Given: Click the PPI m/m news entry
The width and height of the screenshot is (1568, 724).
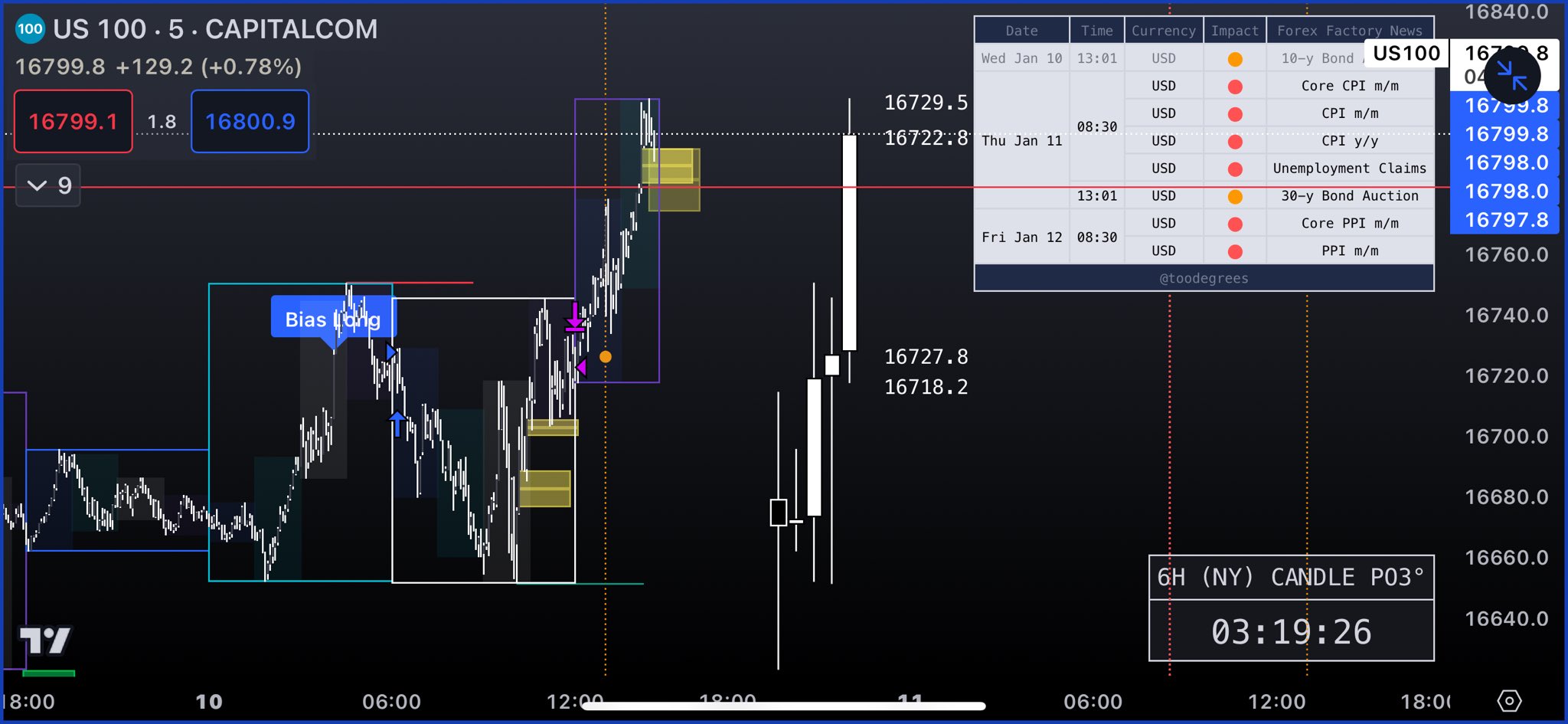Looking at the screenshot, I should click(1350, 251).
